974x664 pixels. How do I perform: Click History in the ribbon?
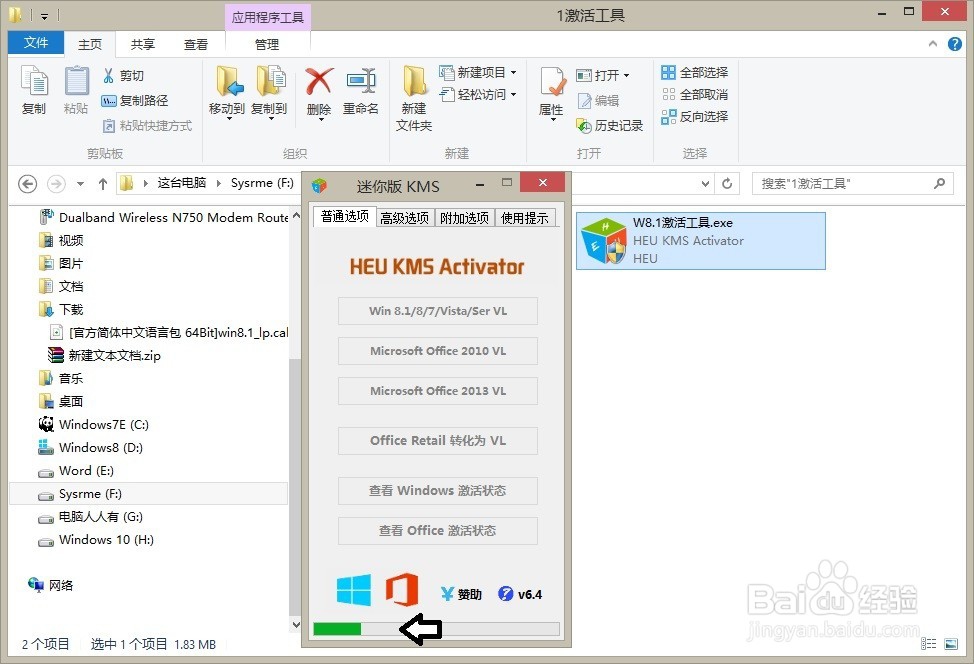point(609,125)
